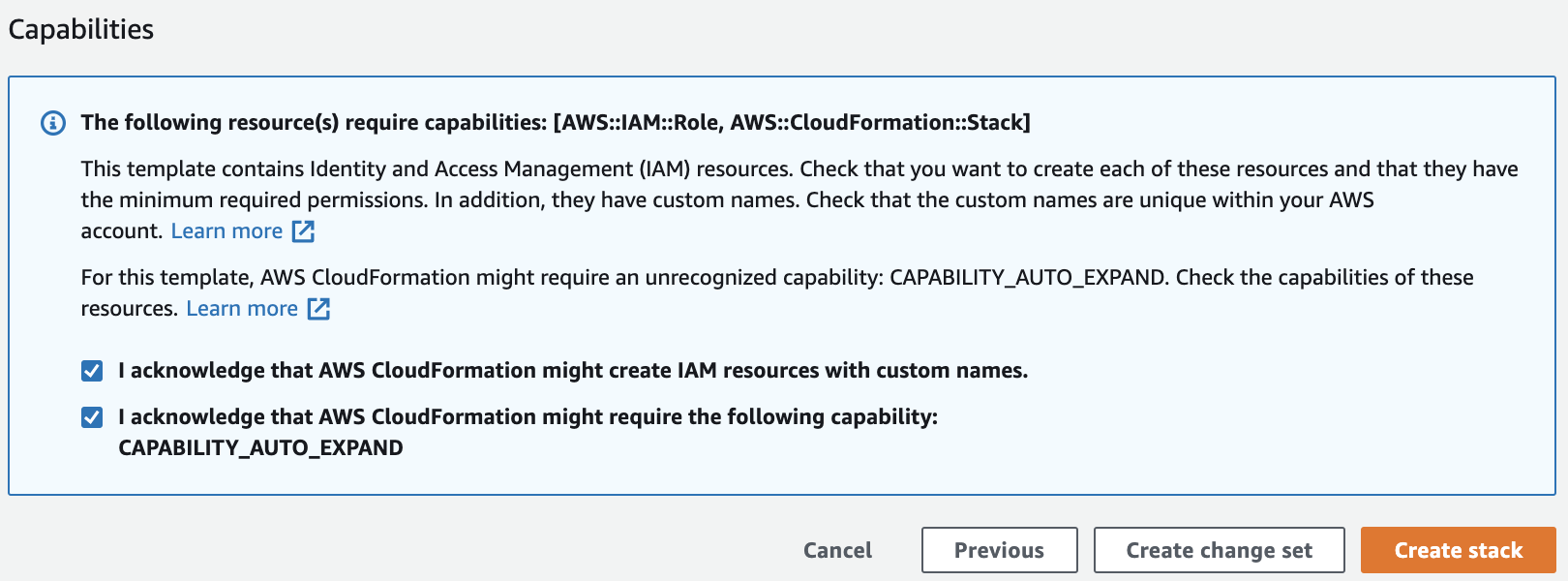Click the orange Create stack button
The height and width of the screenshot is (581, 1568).
[1459, 550]
